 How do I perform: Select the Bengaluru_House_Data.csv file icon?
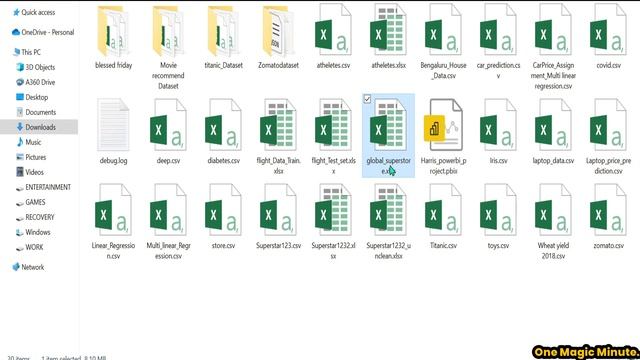pos(443,29)
